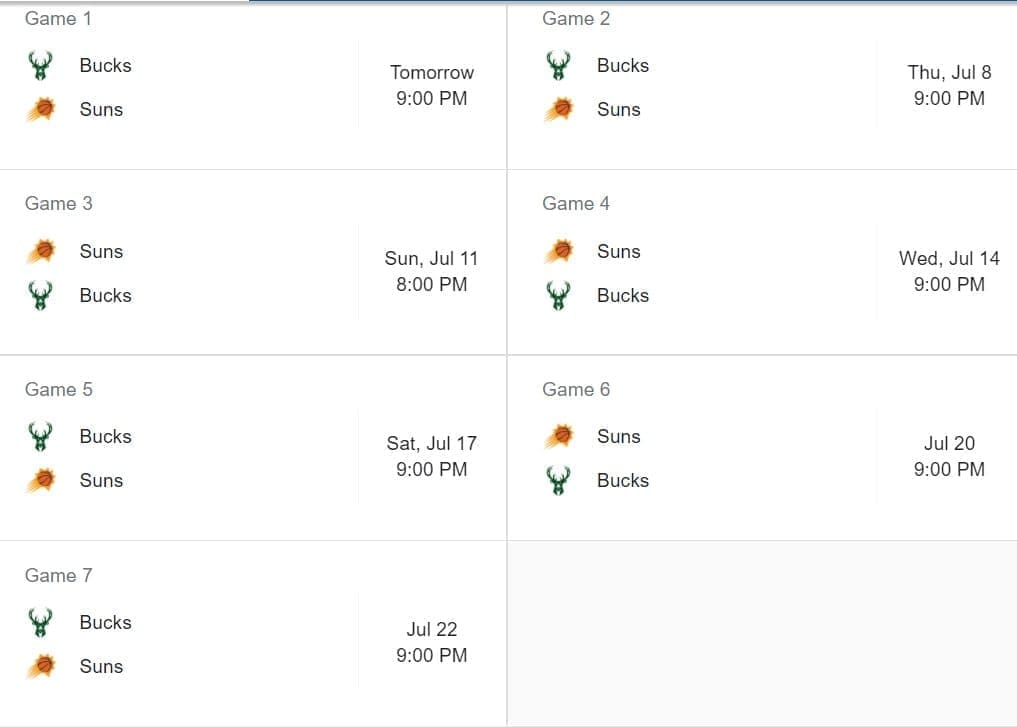
Task: Select the Game 6 Jul 20 time
Action: (949, 457)
